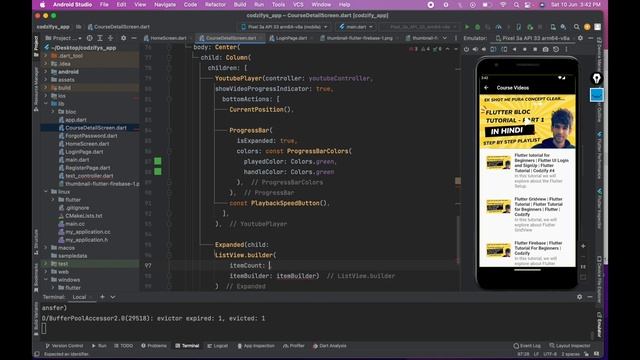The height and width of the screenshot is (360, 640).
Task: Expand the macos folder
Action: click(x=46, y=248)
